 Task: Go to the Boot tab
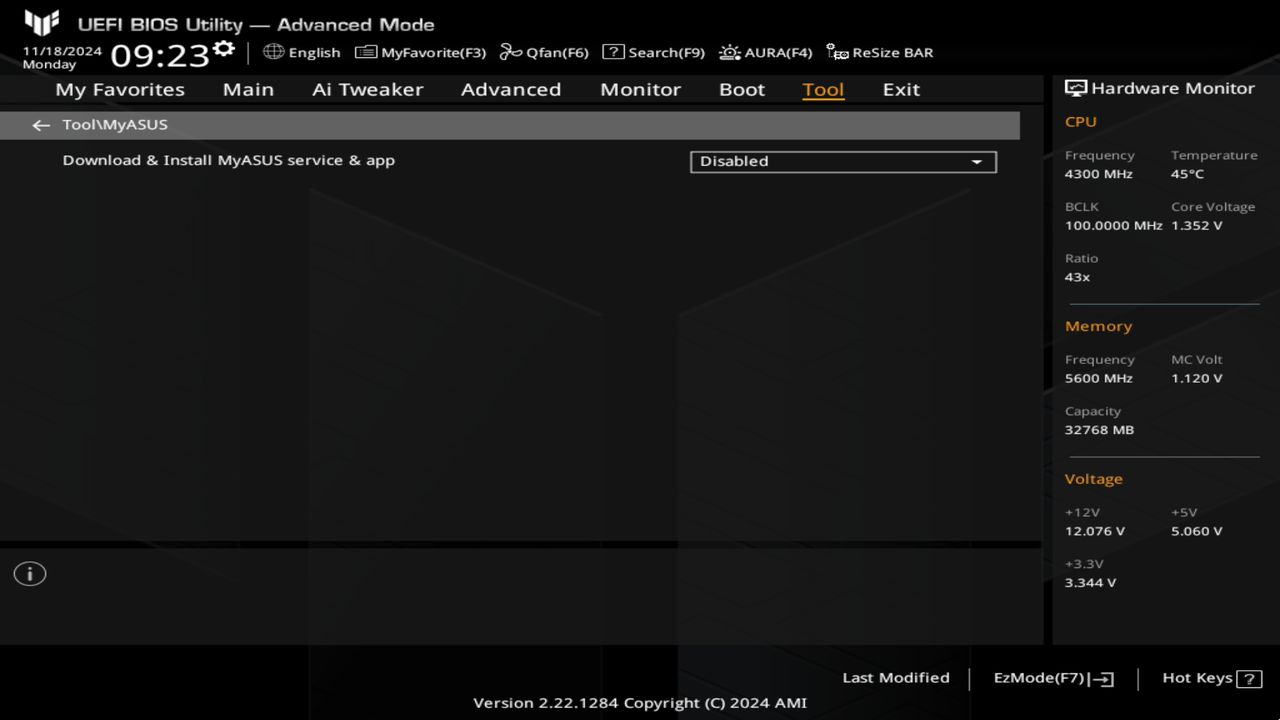pyautogui.click(x=742, y=89)
